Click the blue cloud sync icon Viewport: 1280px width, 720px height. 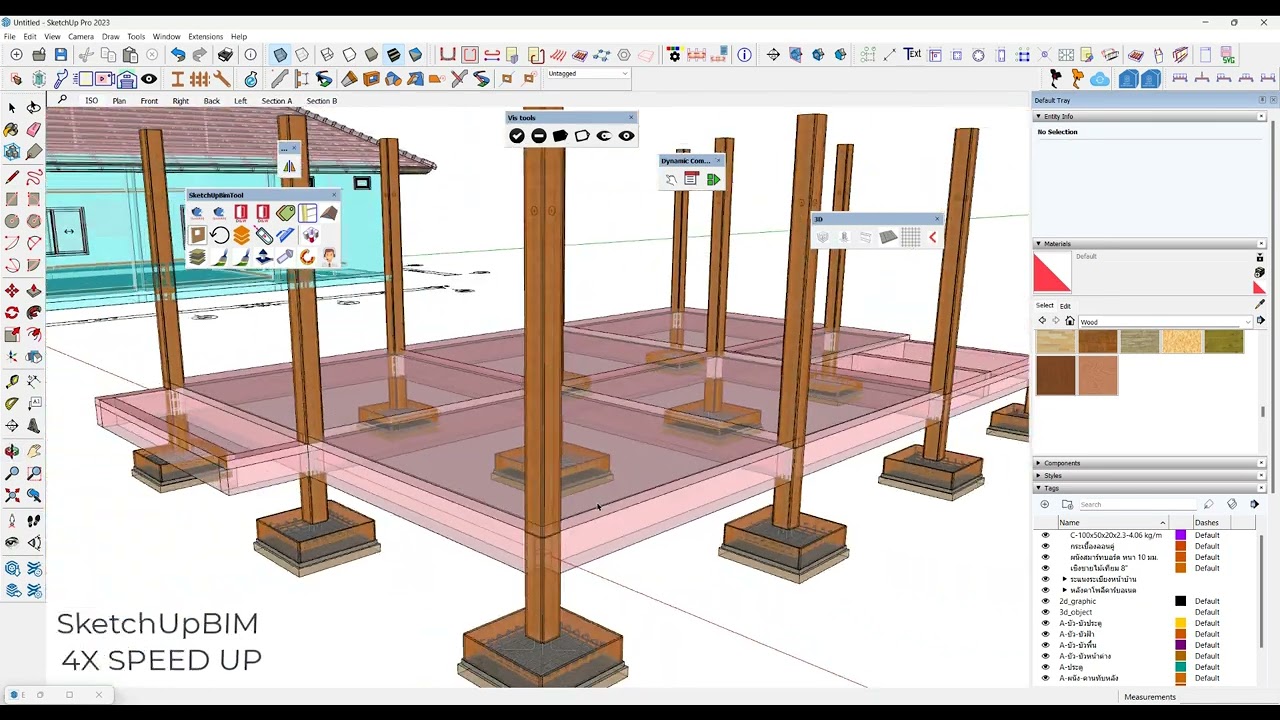(x=1099, y=79)
